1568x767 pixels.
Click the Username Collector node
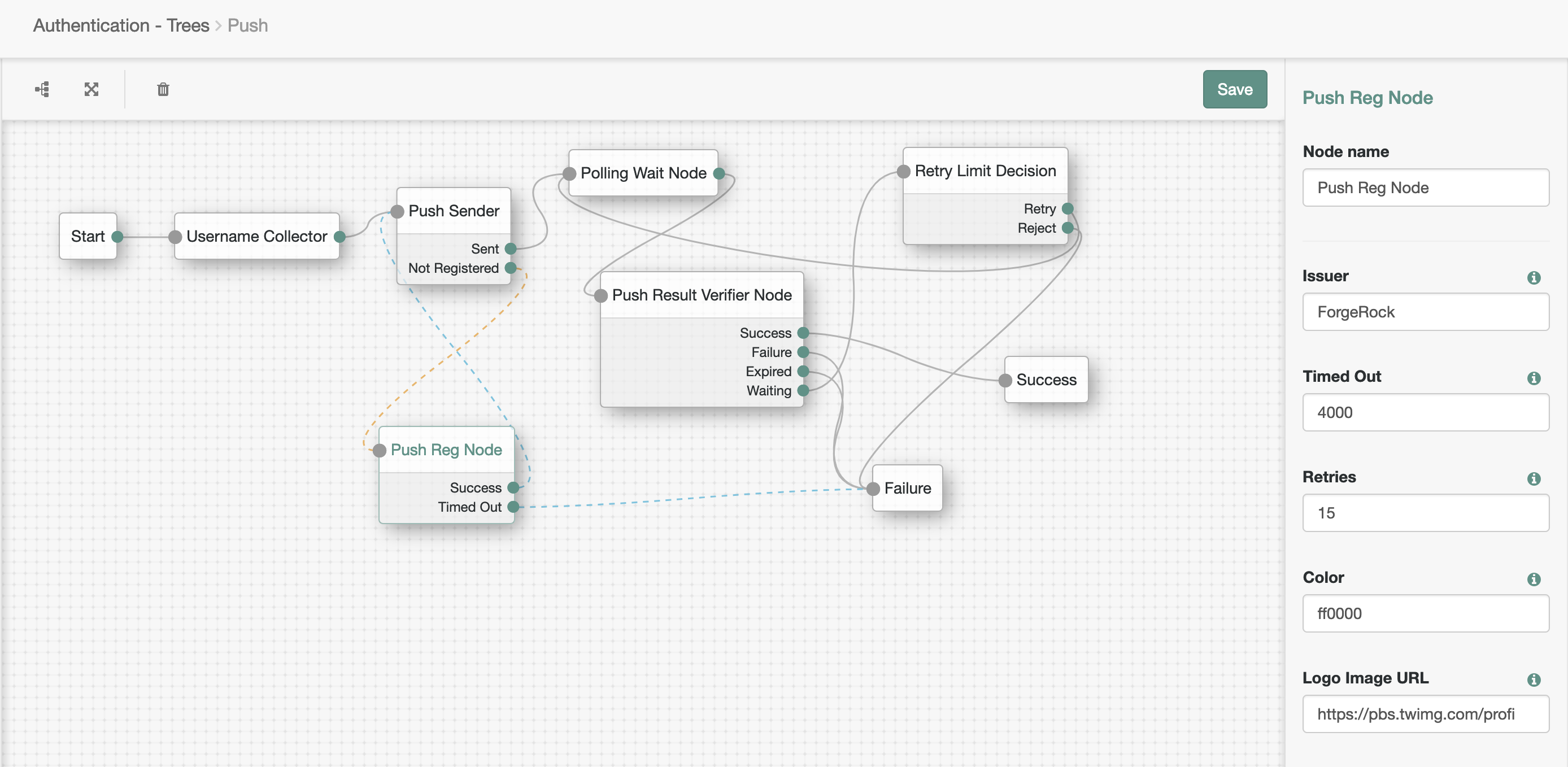point(256,236)
